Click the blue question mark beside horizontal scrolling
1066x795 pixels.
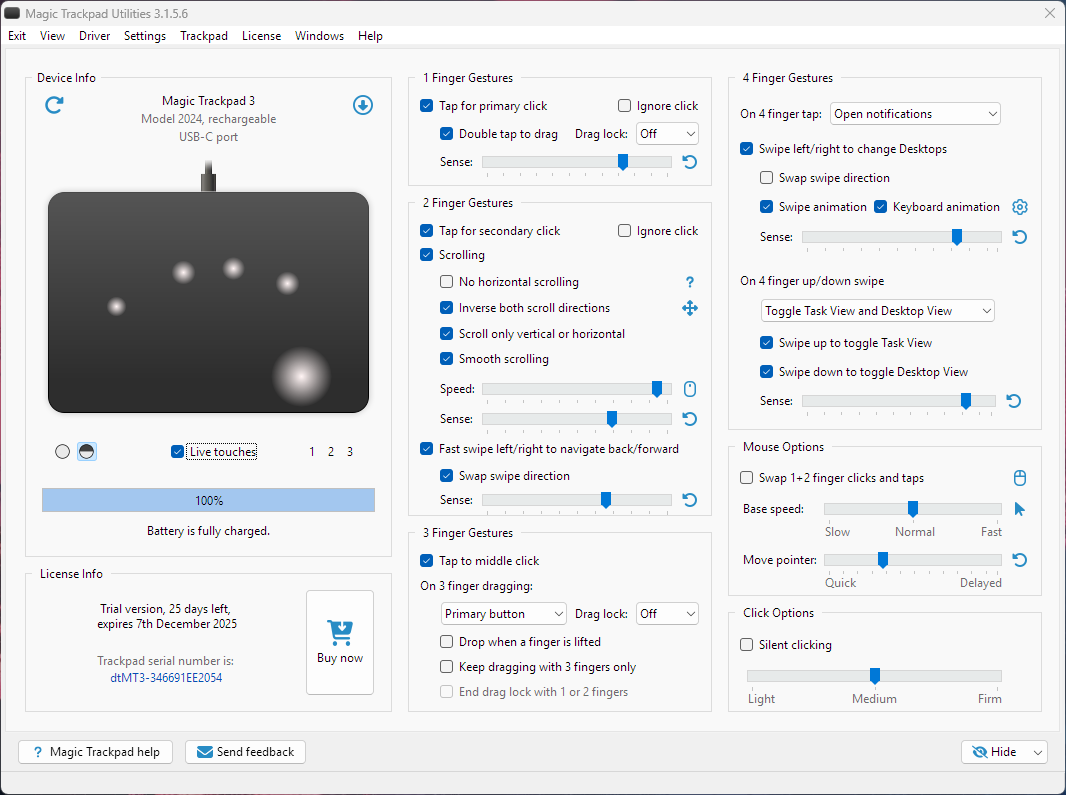click(x=689, y=283)
